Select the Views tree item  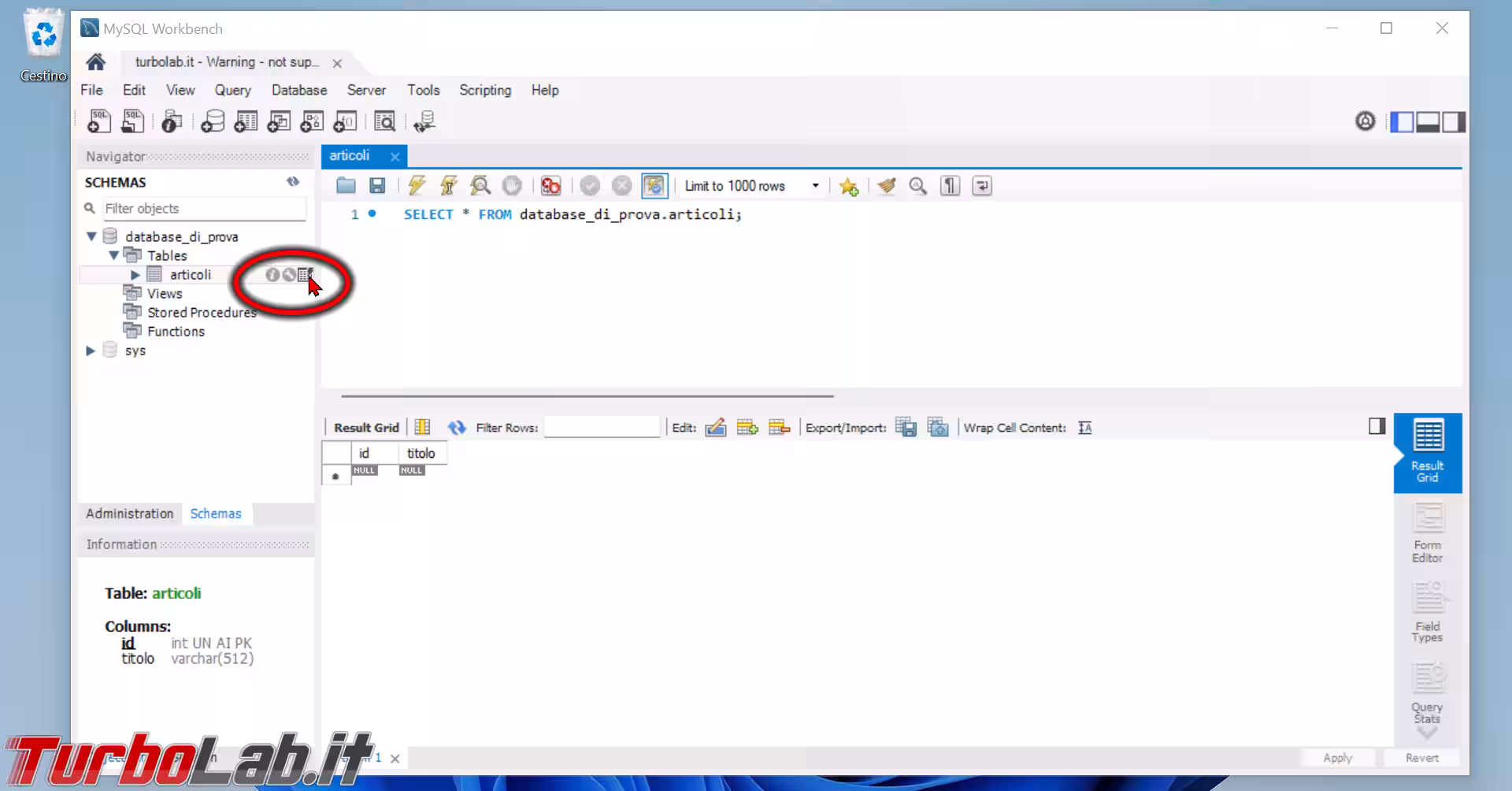(165, 294)
